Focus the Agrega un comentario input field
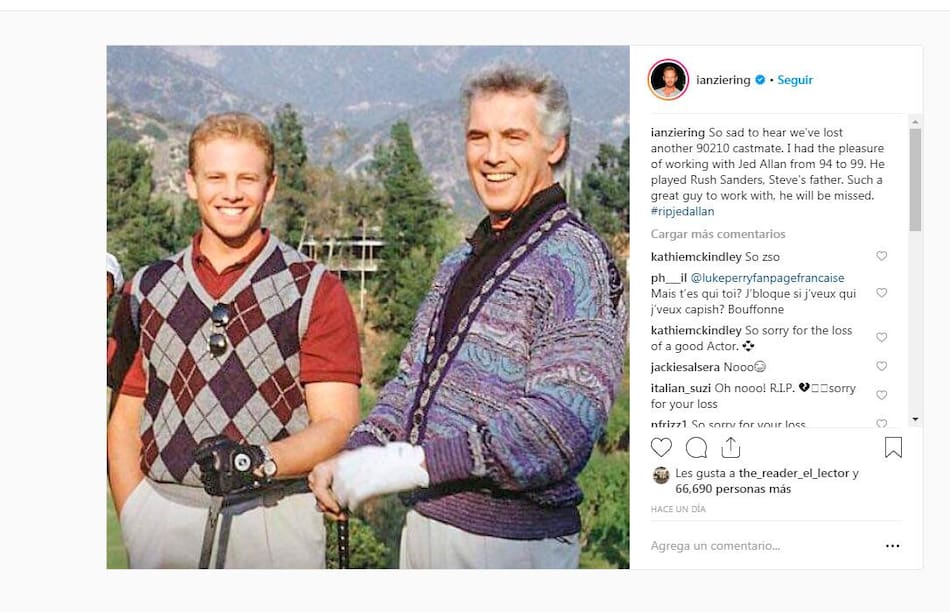Image resolution: width=950 pixels, height=612 pixels. coord(763,546)
